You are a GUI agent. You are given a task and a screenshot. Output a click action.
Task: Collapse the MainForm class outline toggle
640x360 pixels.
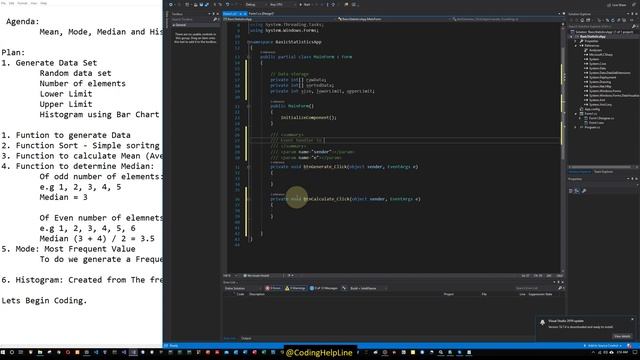[x=249, y=57]
